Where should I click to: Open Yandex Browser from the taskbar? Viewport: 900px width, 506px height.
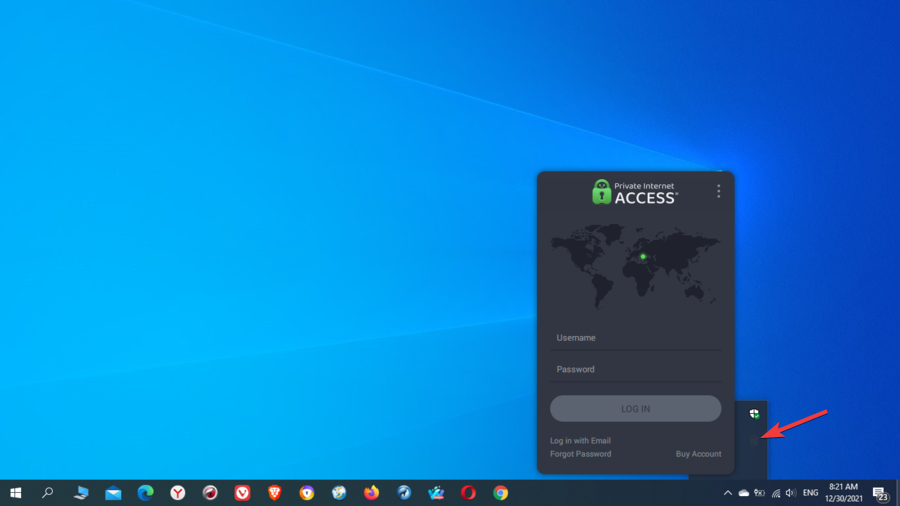click(x=177, y=493)
